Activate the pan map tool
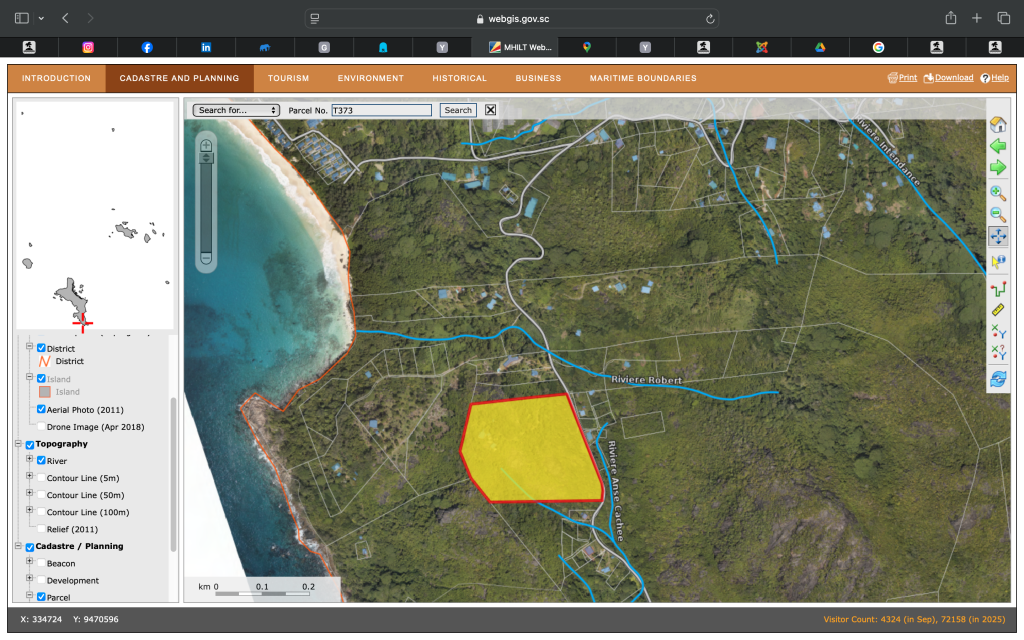The image size is (1024, 640). pyautogui.click(x=997, y=236)
